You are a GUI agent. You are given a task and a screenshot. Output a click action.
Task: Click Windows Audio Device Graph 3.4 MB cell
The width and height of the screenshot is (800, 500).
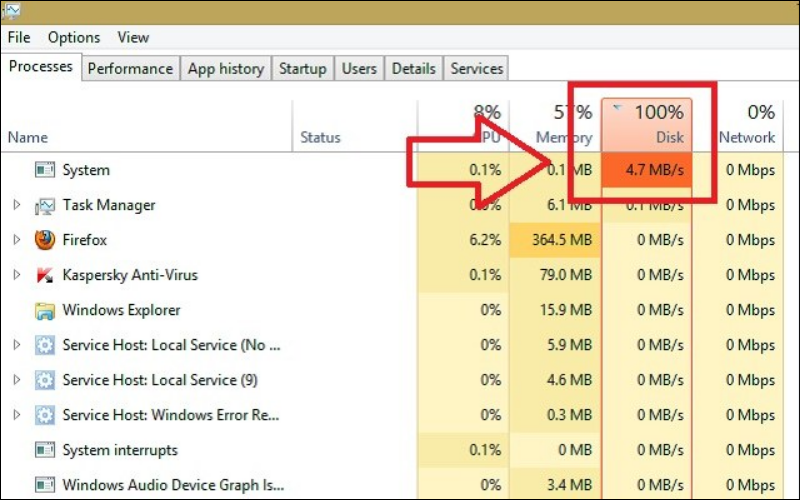(x=555, y=485)
